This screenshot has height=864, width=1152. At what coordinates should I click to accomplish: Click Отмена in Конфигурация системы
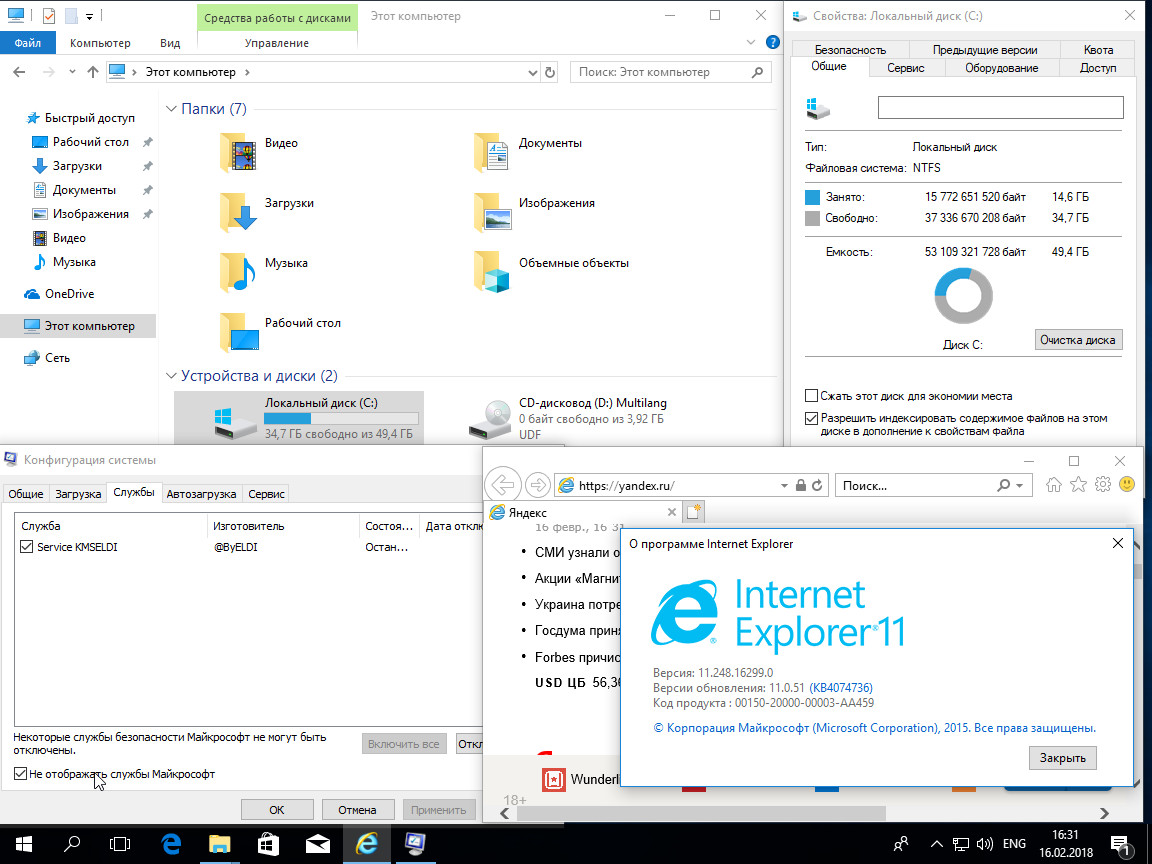click(358, 810)
